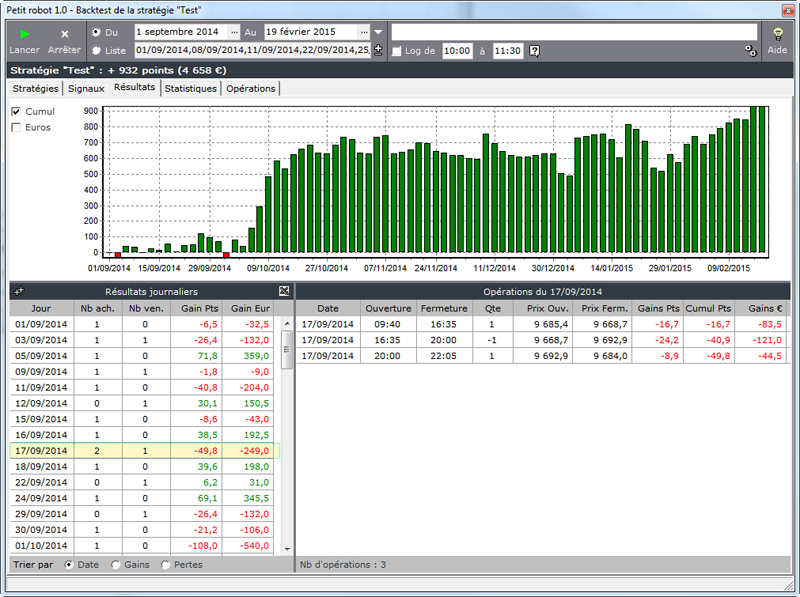Click the settings gears icon beside Aide
This screenshot has height=597, width=800.
pyautogui.click(x=750, y=51)
